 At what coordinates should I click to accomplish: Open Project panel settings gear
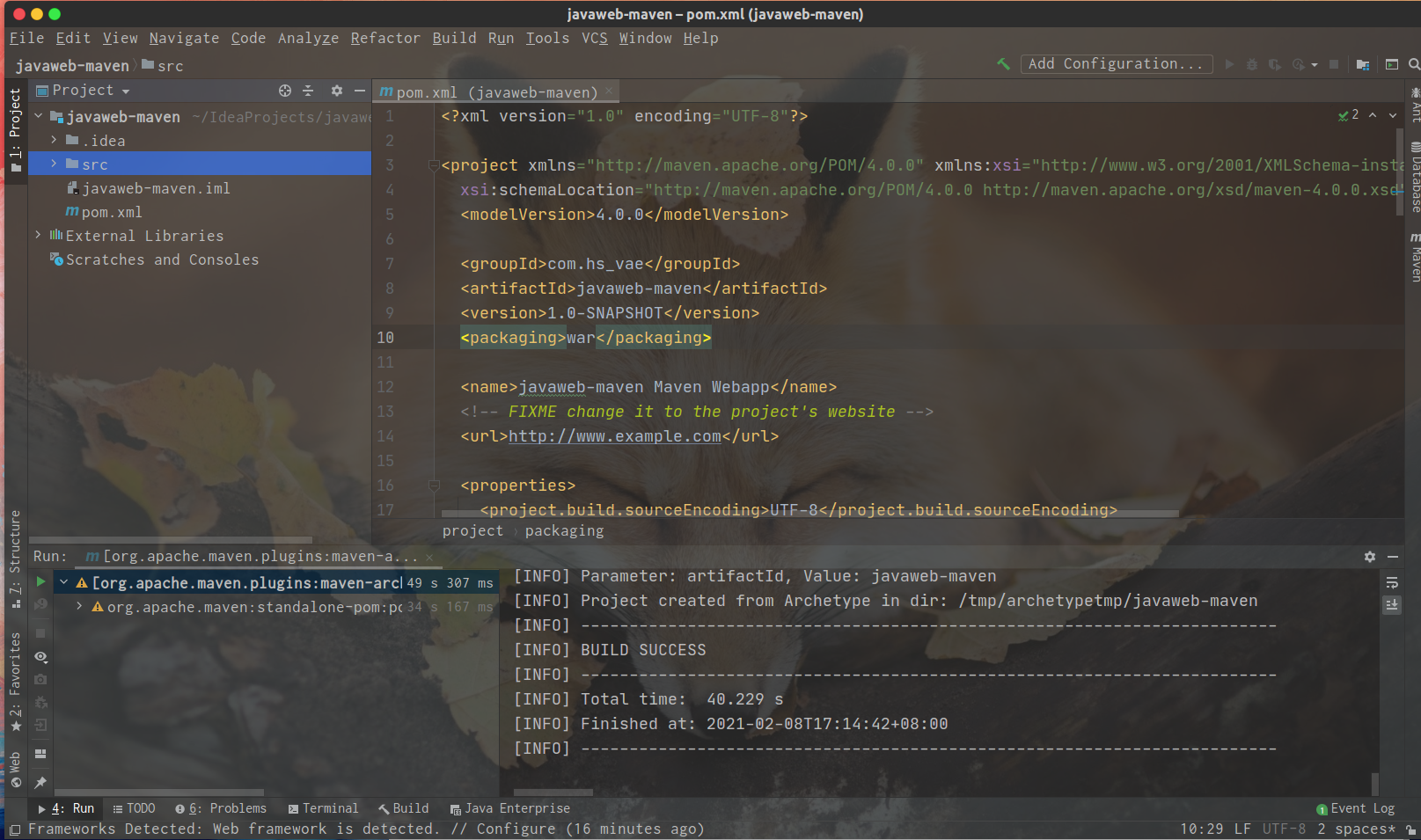coord(336,91)
